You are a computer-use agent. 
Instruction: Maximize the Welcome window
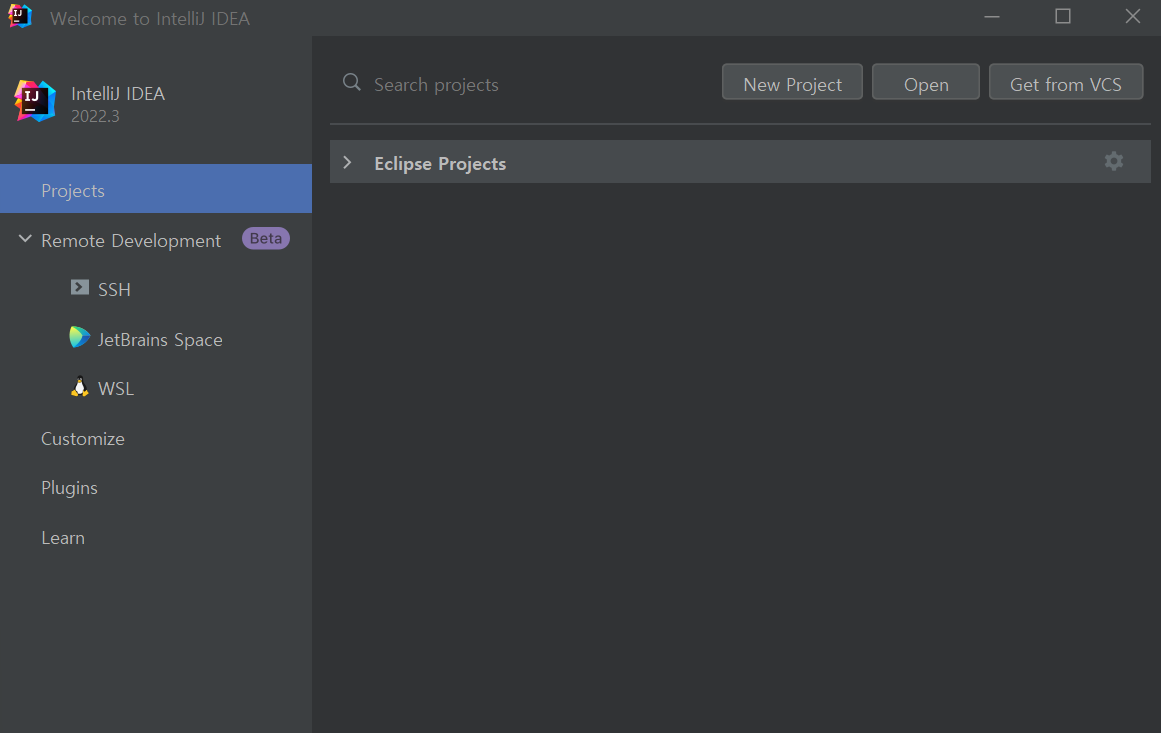pos(1063,16)
